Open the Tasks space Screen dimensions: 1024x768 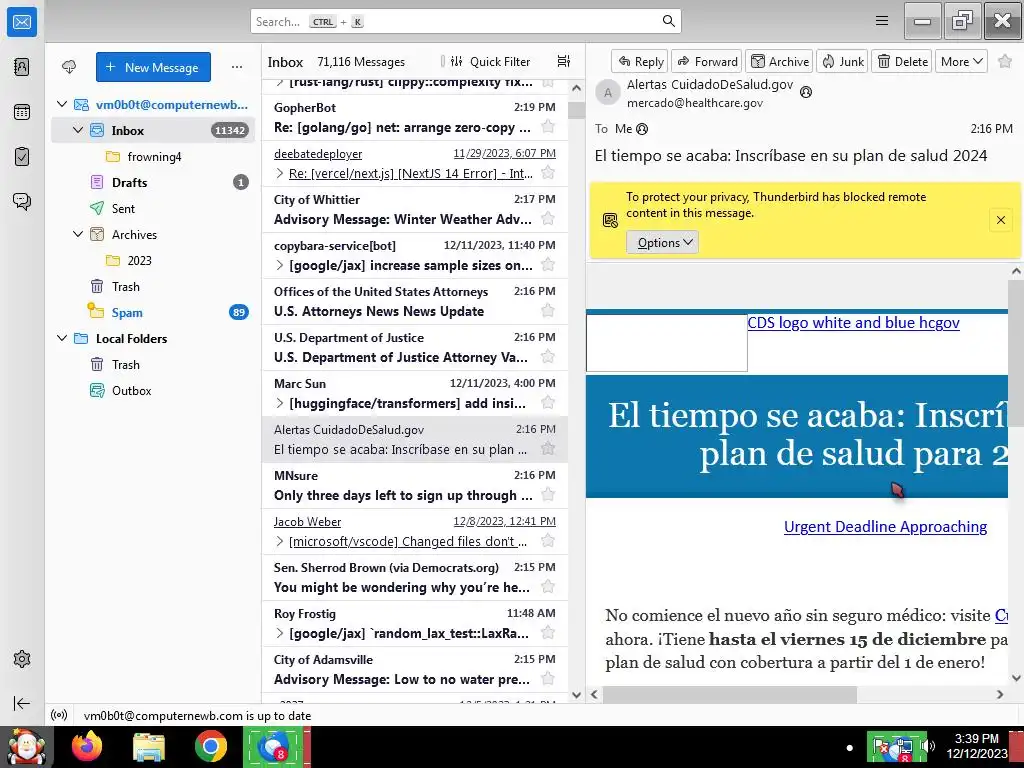click(22, 157)
